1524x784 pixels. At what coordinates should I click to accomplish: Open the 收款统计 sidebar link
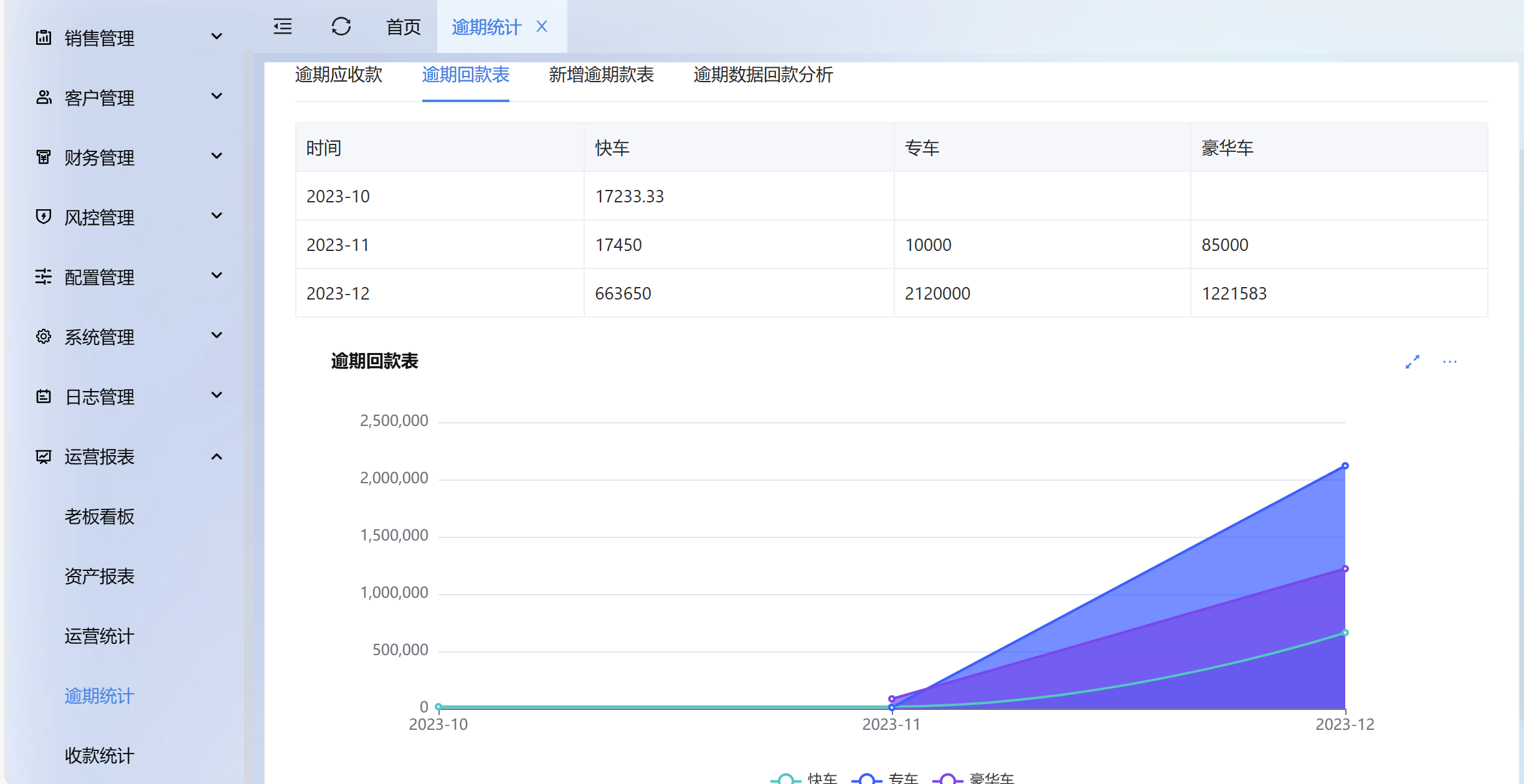click(x=100, y=755)
